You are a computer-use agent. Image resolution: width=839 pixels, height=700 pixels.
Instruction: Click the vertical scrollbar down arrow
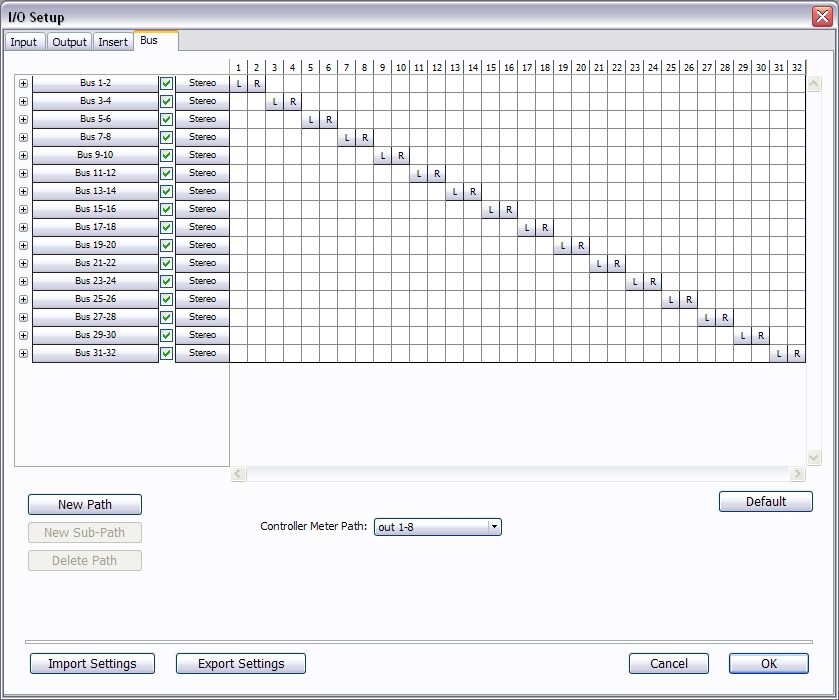(814, 458)
